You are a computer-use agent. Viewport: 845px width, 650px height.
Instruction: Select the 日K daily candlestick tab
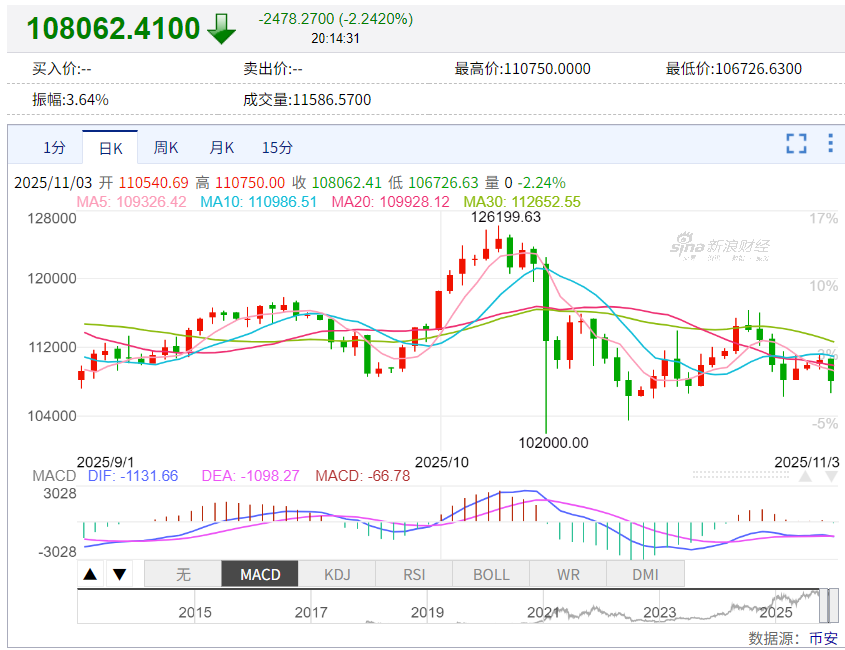tap(110, 148)
